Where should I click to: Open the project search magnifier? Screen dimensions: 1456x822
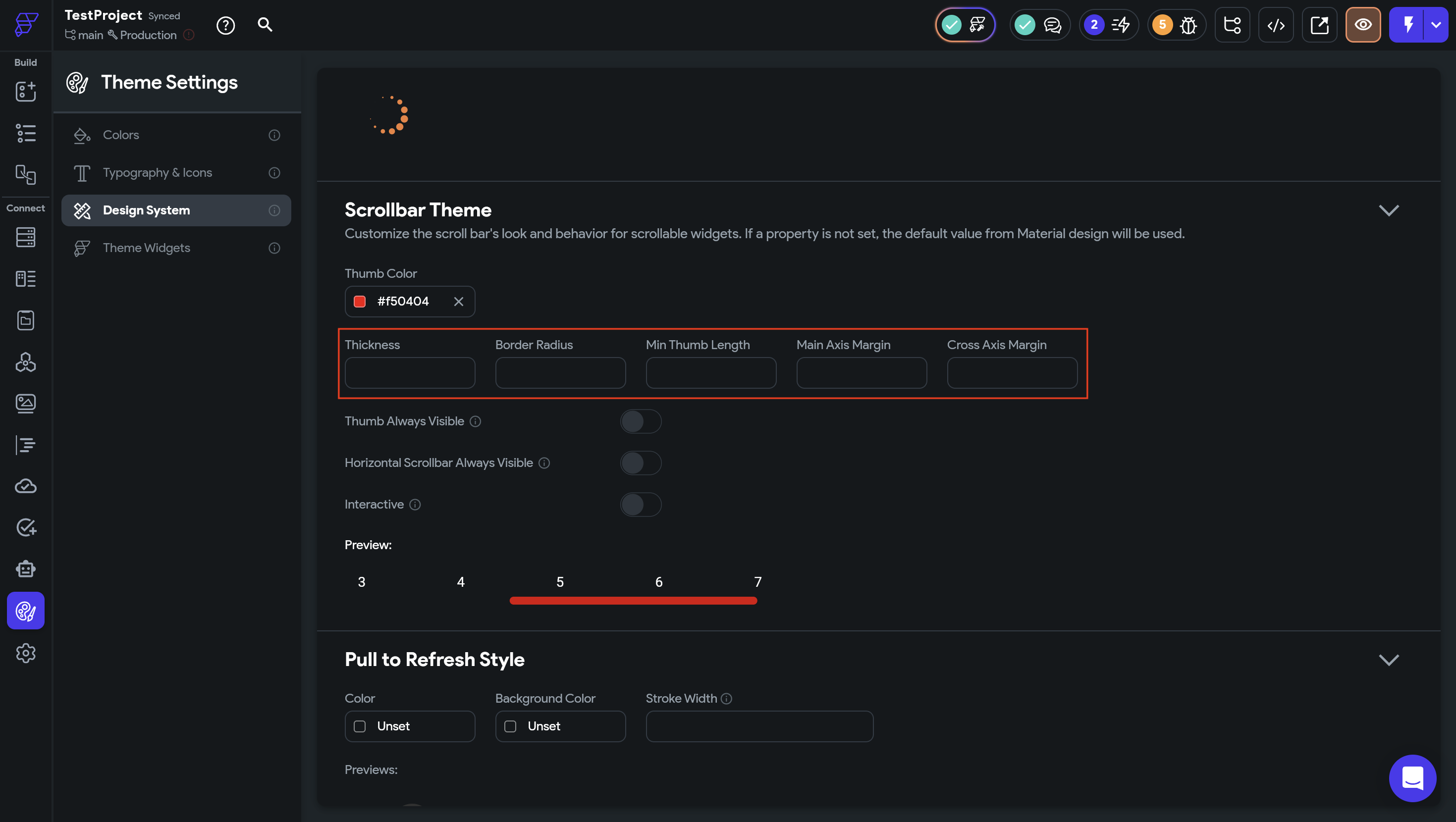(x=265, y=25)
